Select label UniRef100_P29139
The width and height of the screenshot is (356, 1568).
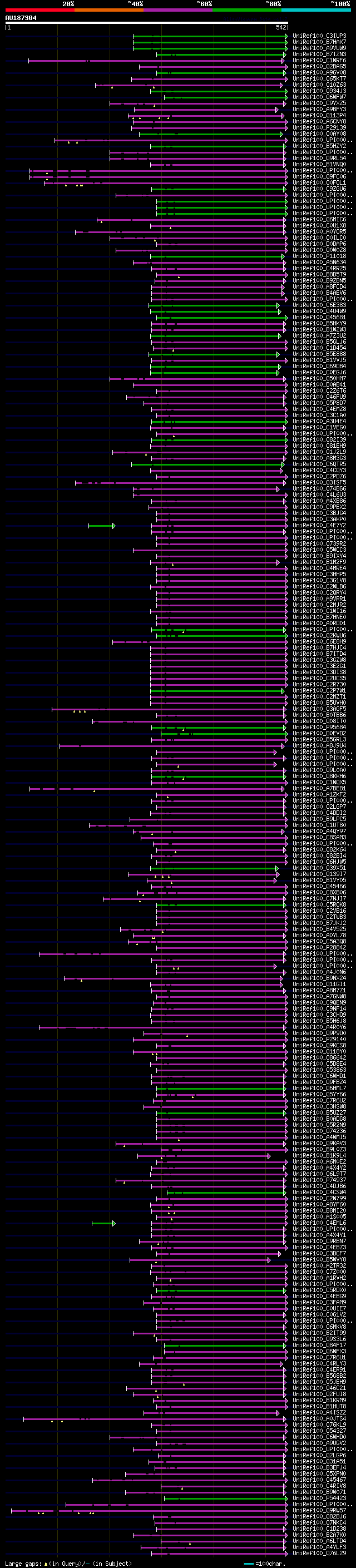coord(319,127)
